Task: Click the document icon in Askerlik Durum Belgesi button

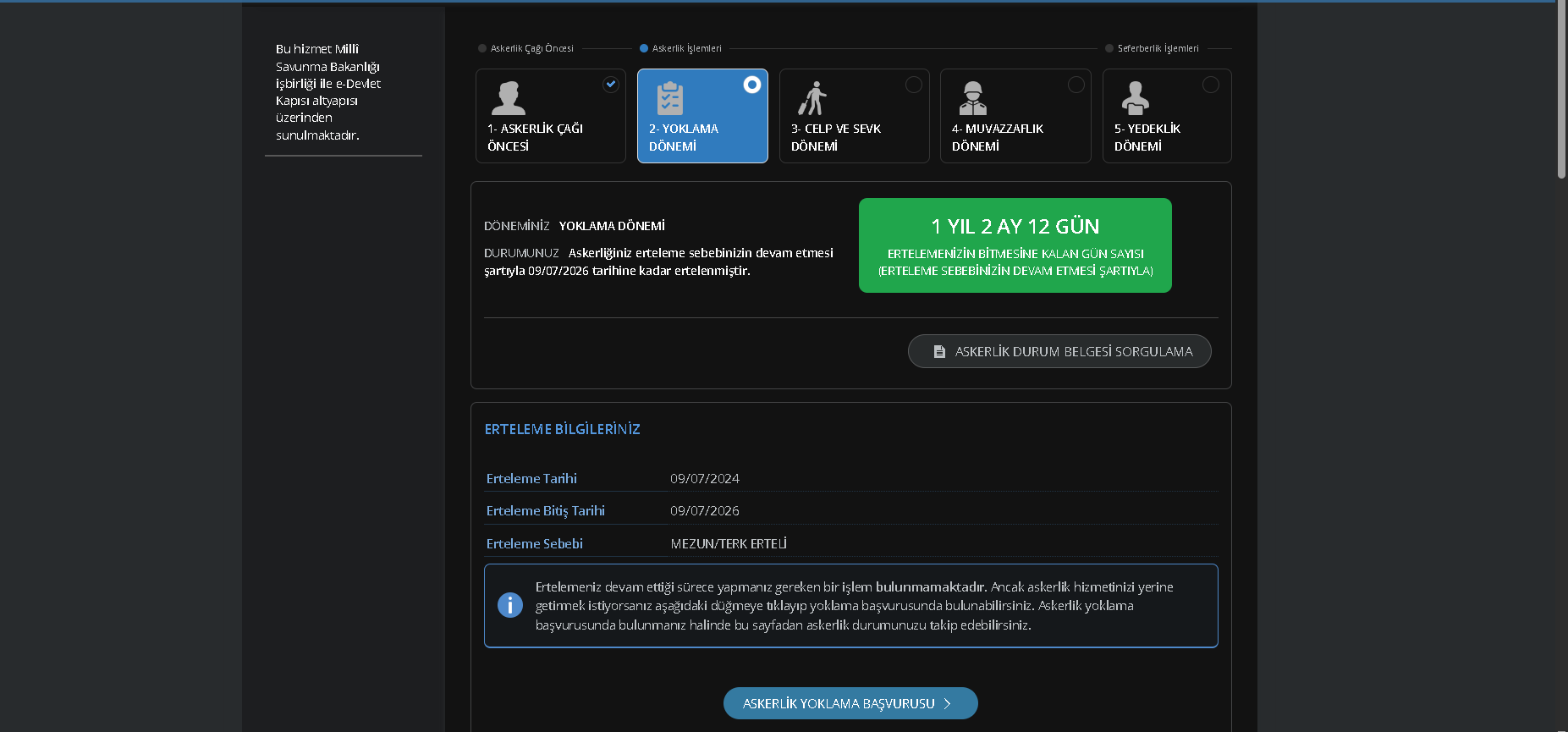Action: click(x=939, y=351)
